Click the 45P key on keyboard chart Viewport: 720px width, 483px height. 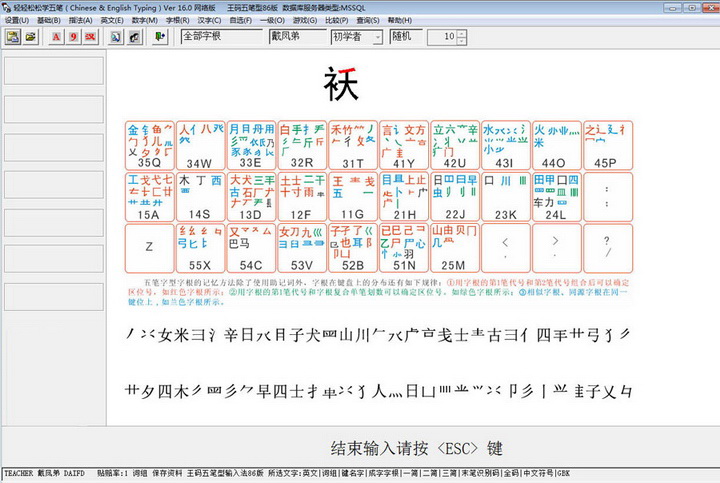coord(608,146)
